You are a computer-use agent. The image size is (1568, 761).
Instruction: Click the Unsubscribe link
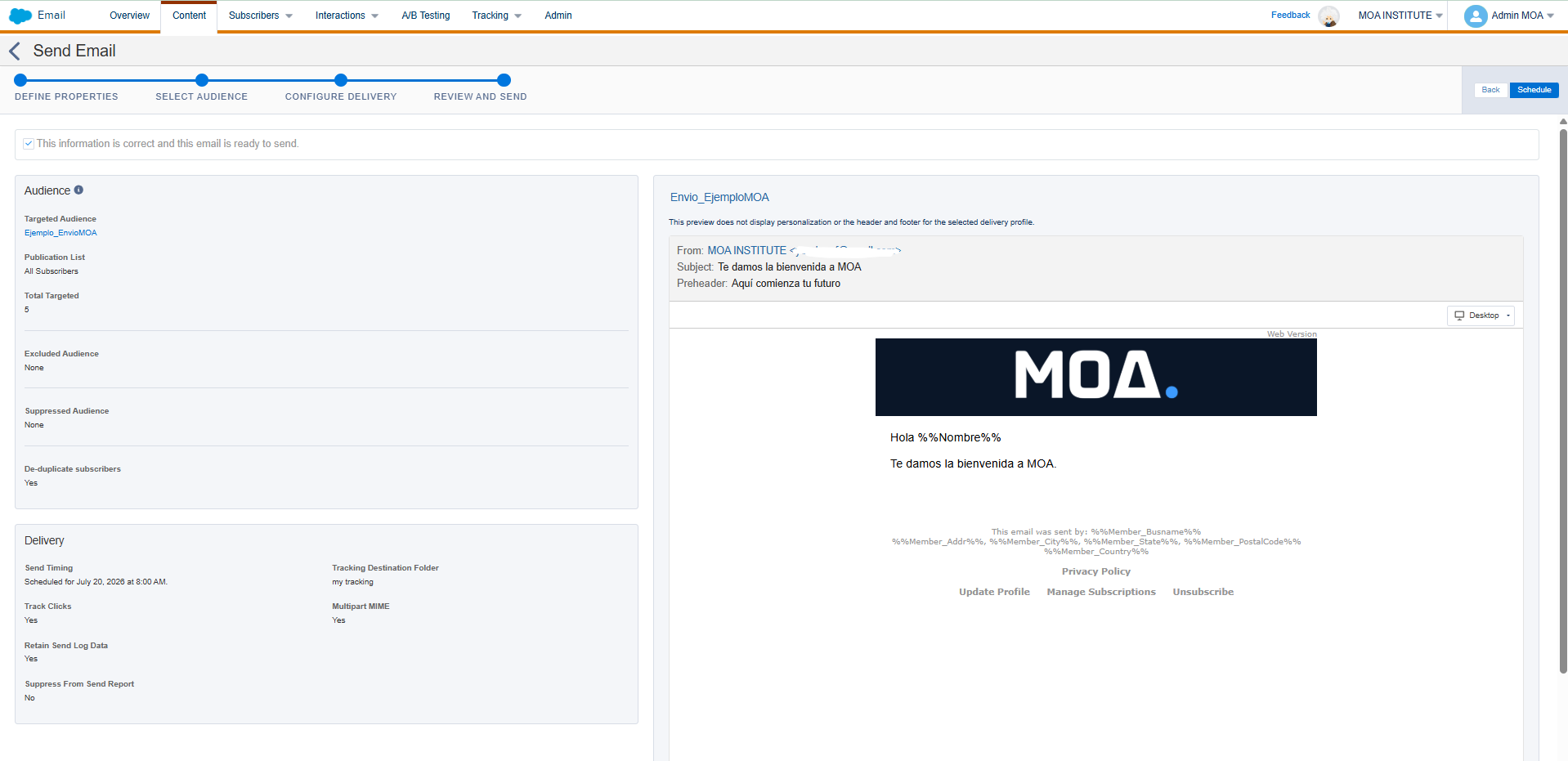1203,592
